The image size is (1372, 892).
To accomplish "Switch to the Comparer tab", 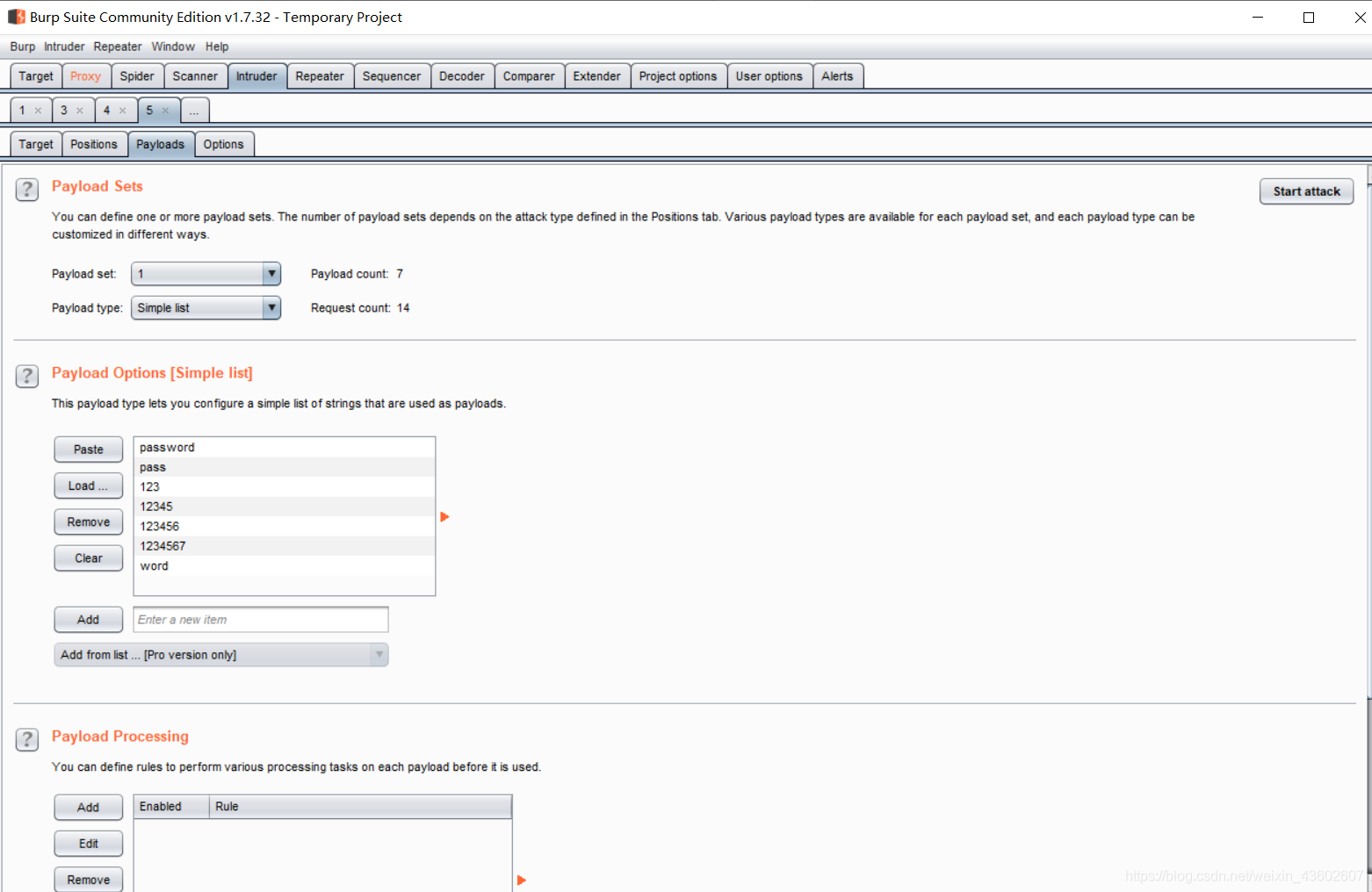I will (529, 76).
